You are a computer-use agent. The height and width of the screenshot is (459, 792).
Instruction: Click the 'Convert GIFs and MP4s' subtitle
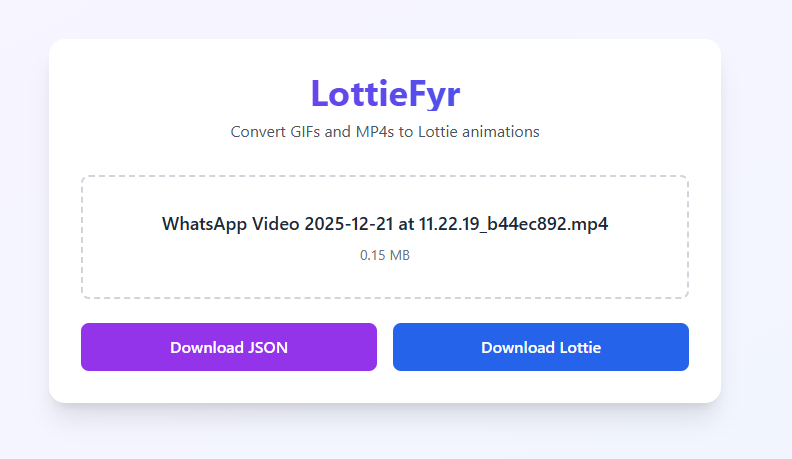tap(385, 132)
